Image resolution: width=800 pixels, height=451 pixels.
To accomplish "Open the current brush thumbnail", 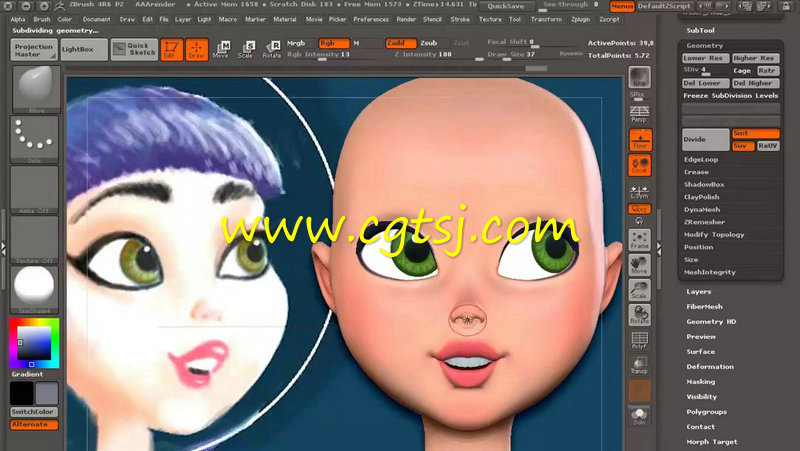I will point(35,89).
